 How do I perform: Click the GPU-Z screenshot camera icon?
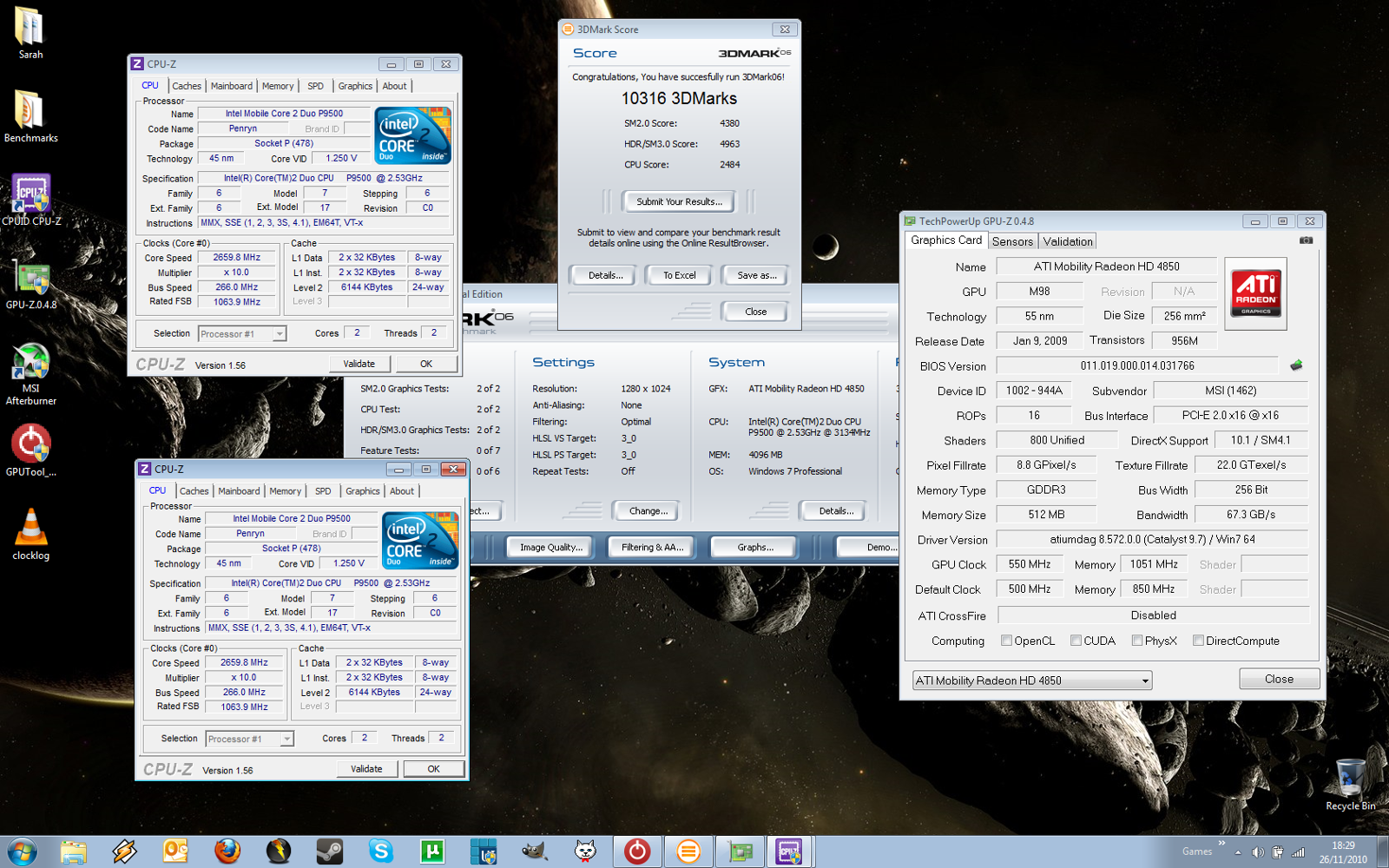1306,240
